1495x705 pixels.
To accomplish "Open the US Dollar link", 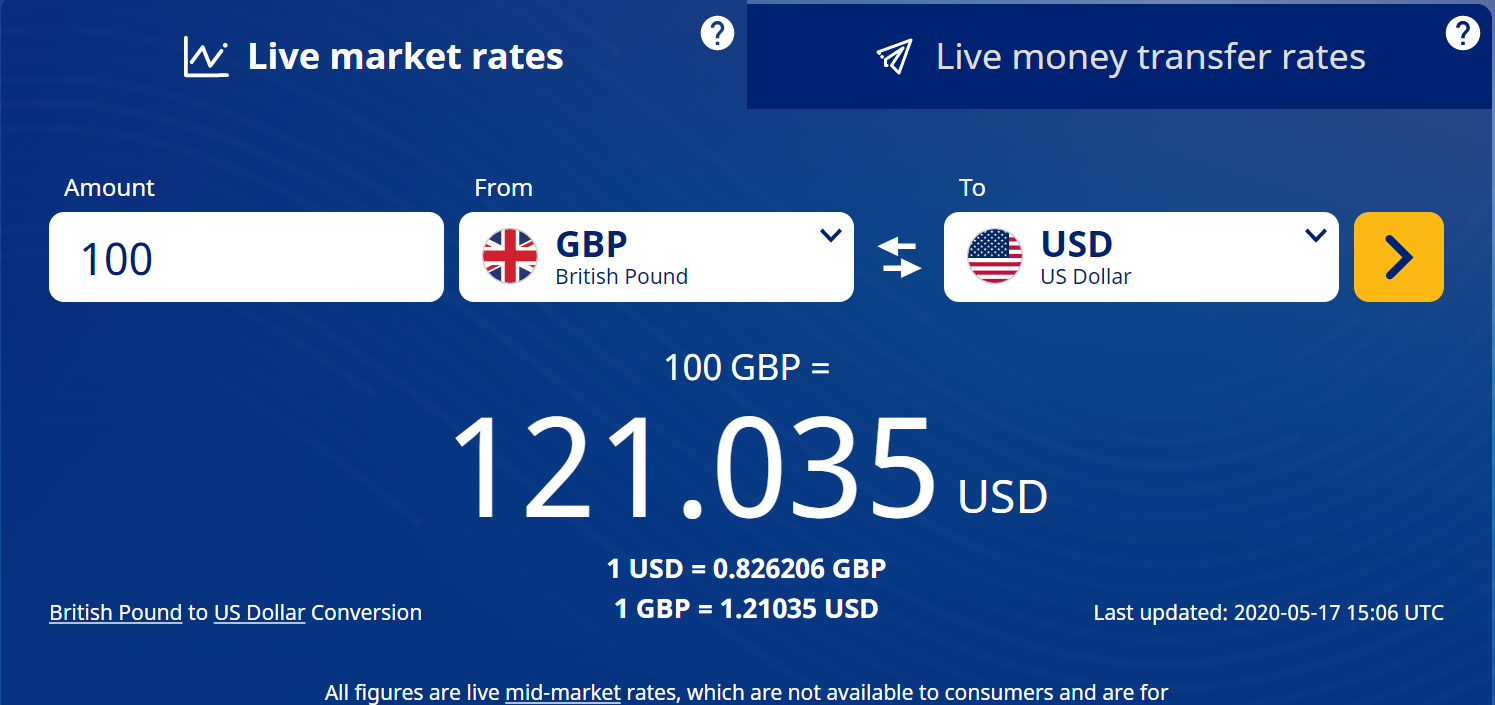I will pos(259,613).
